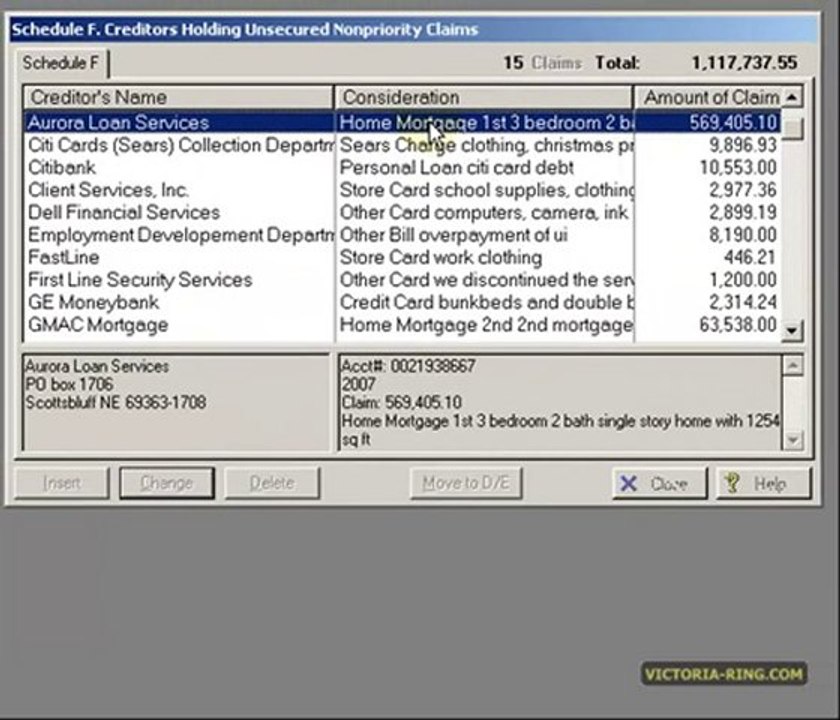Select the GE Moneybank row
The height and width of the screenshot is (720, 840).
click(402, 303)
